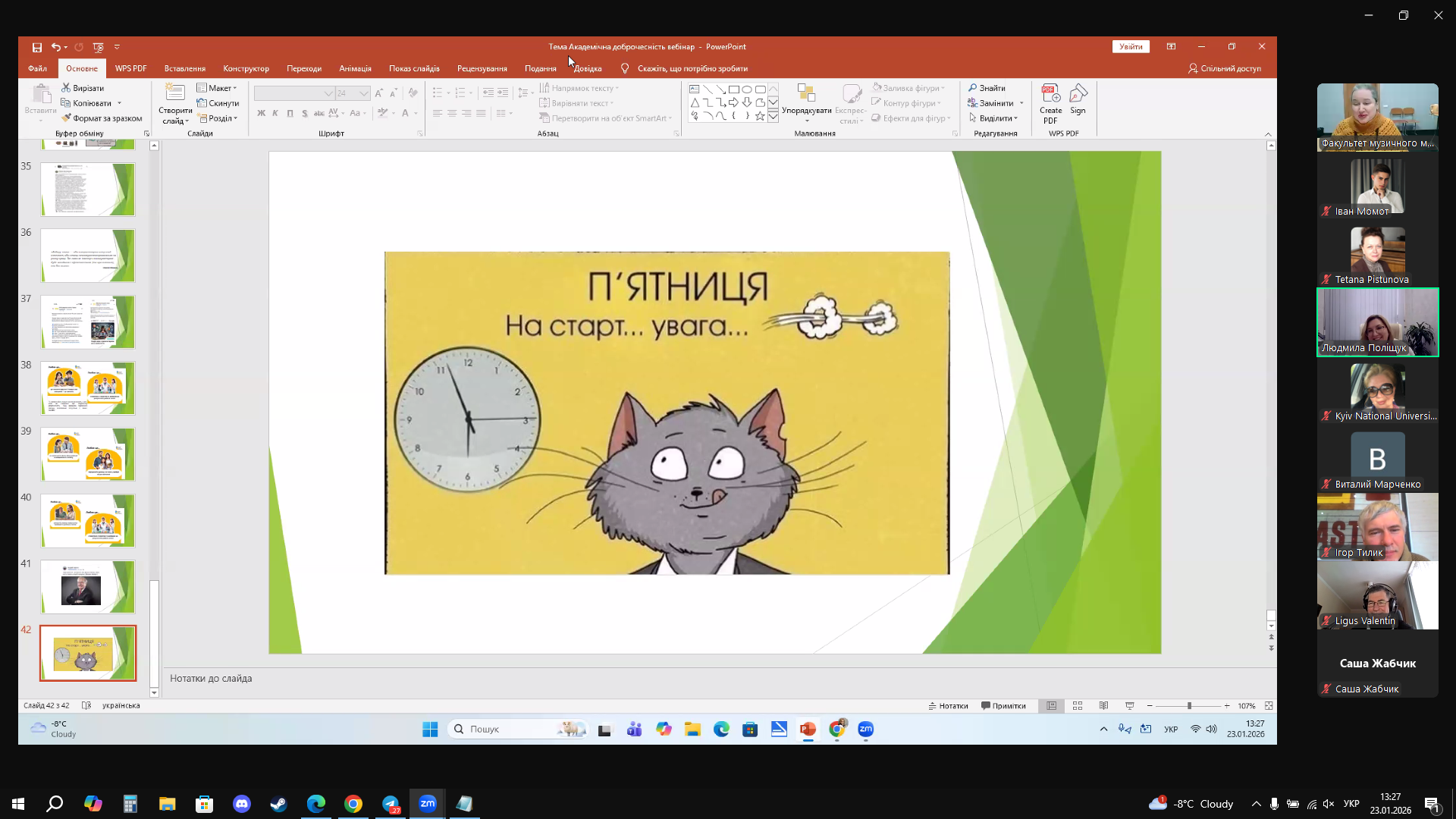The height and width of the screenshot is (819, 1456).
Task: Click the Скинути (reset slide) button
Action: point(218,103)
